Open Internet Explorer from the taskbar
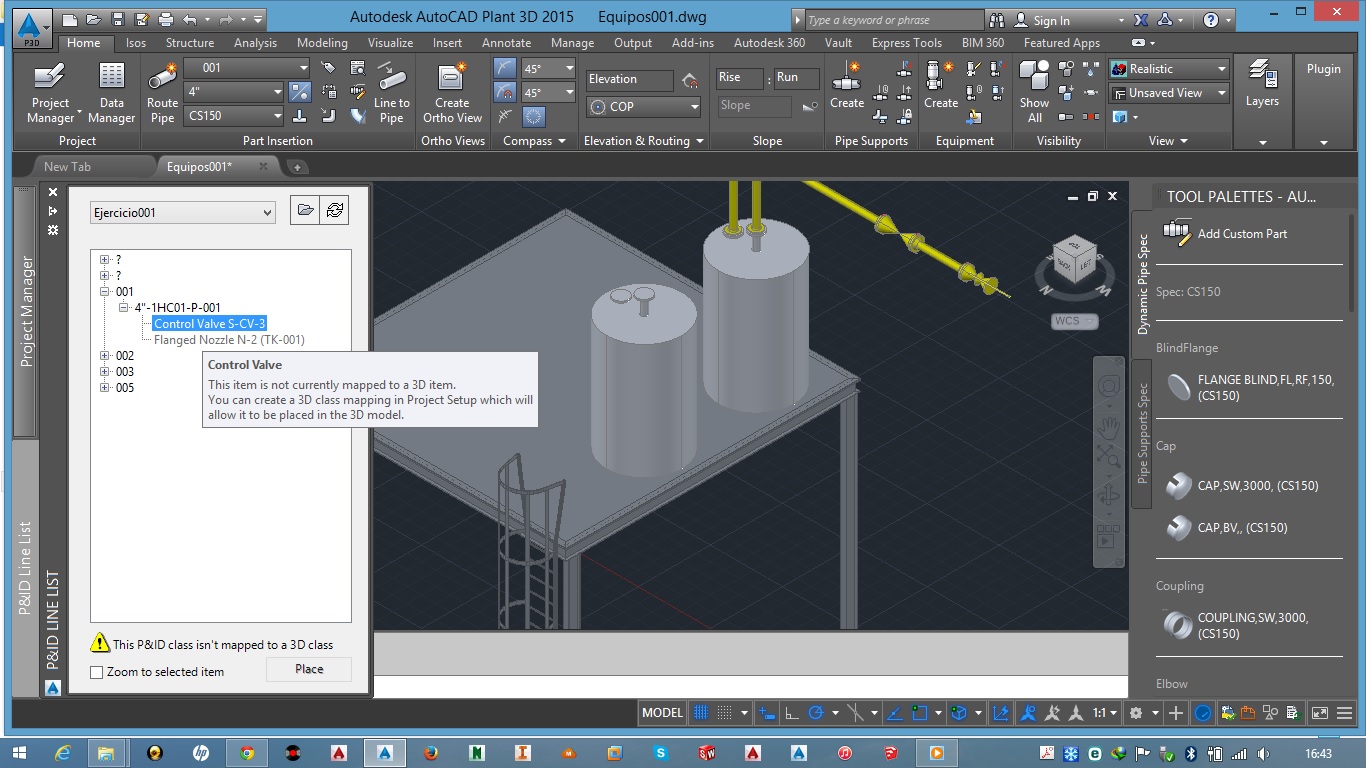The image size is (1366, 768). [63, 753]
